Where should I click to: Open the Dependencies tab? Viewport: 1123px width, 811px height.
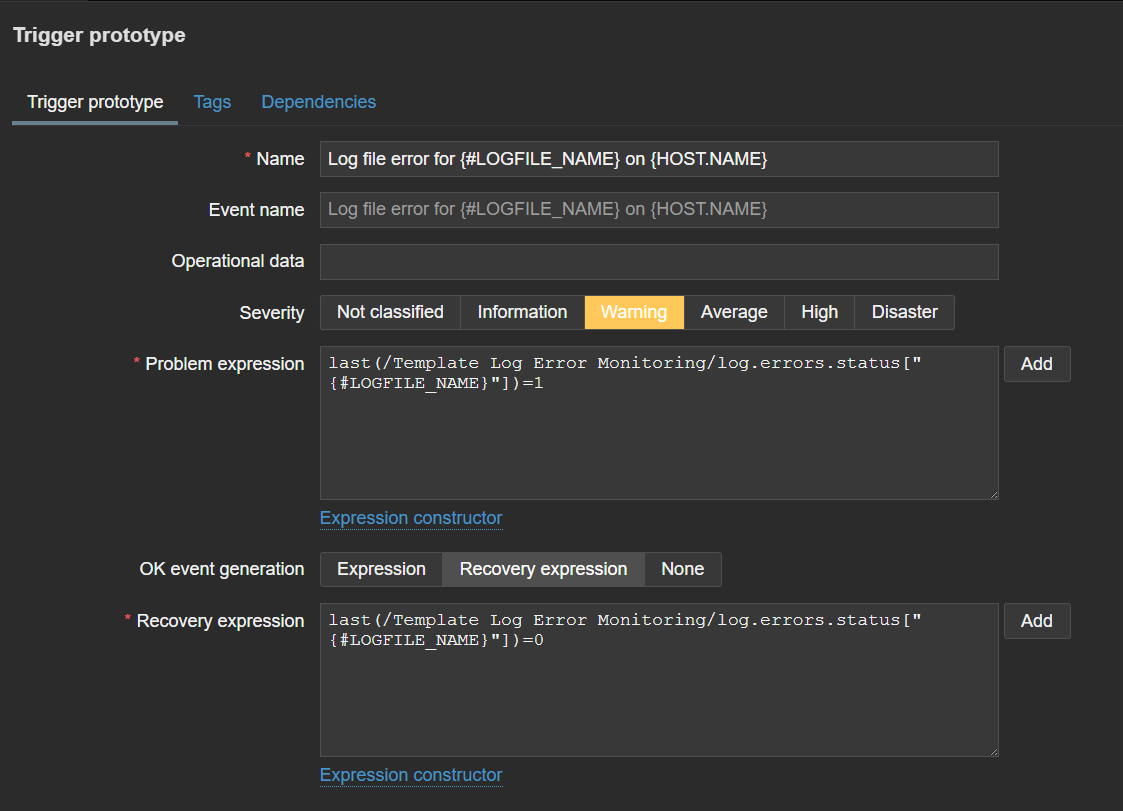coord(319,102)
